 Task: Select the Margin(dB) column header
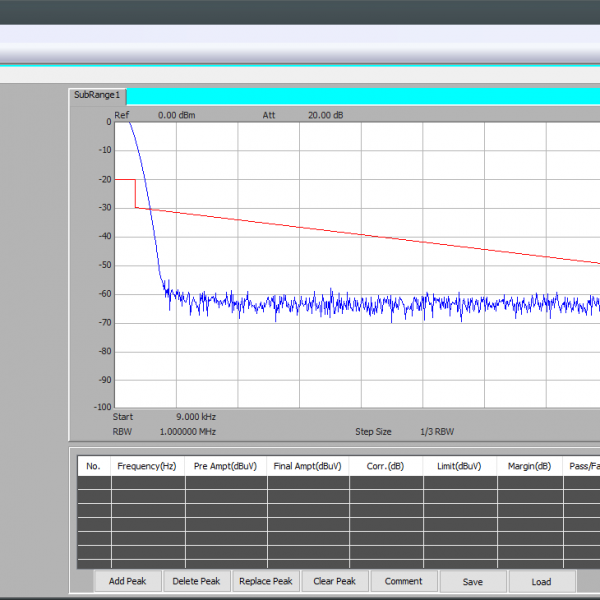click(529, 466)
